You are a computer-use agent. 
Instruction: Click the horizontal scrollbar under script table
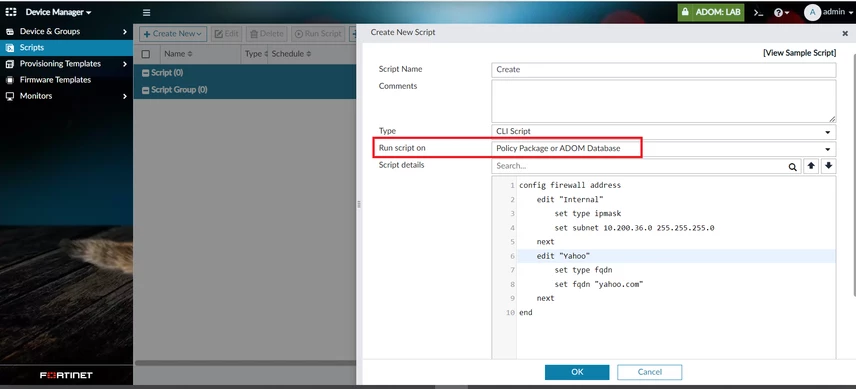246,363
